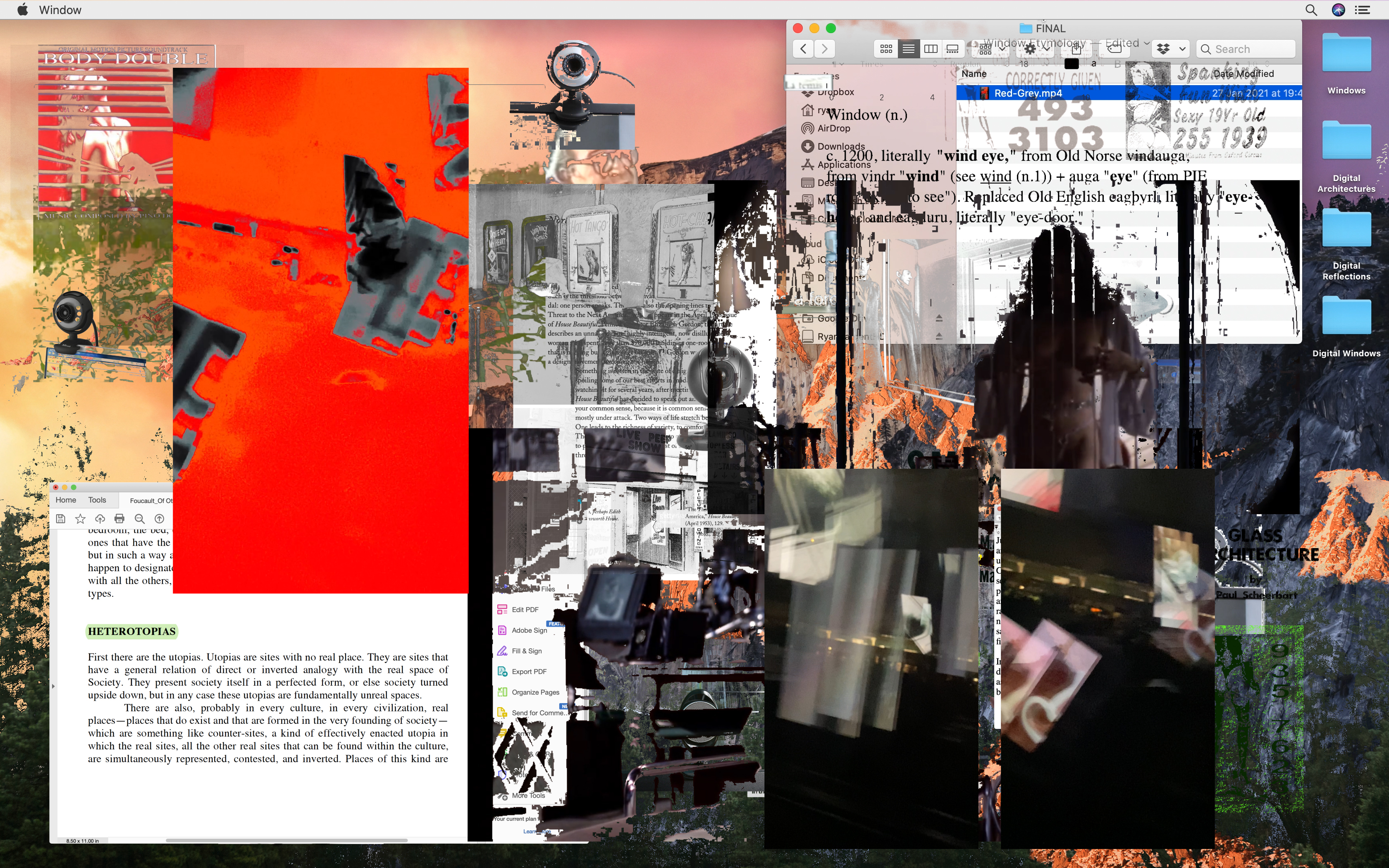
Task: Click the Print icon in Acrobat toolbar
Action: (x=119, y=518)
